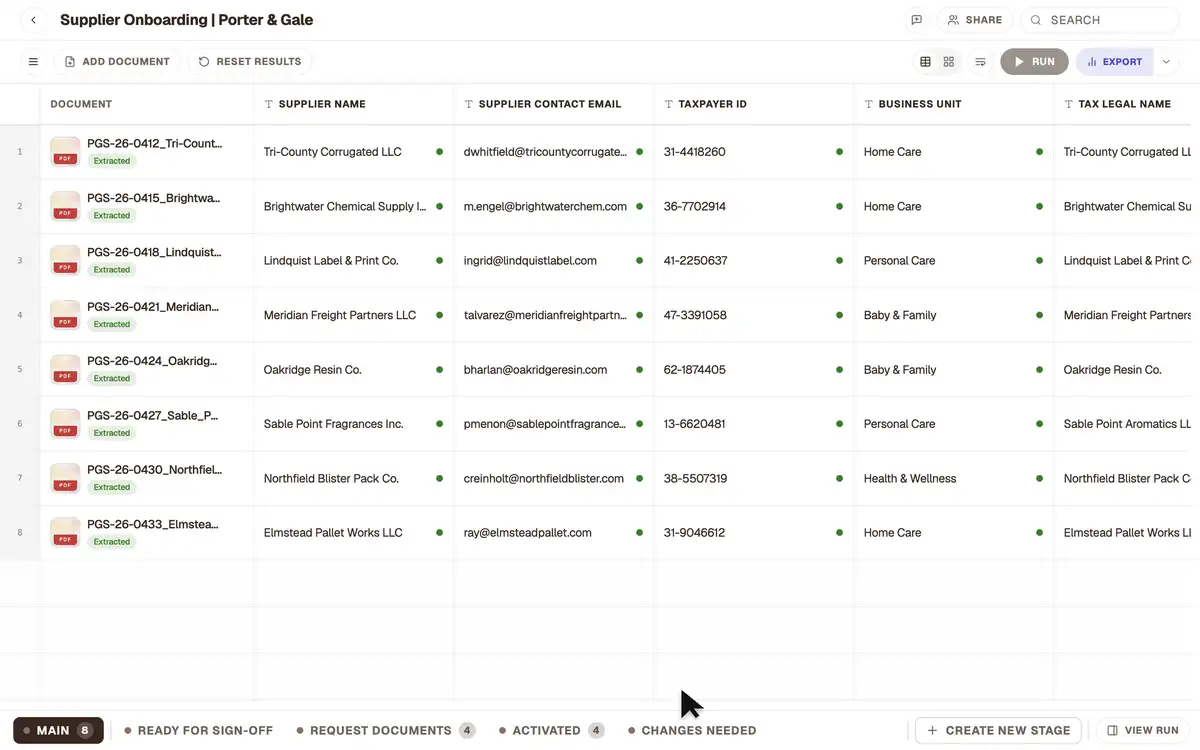This screenshot has height=750, width=1200.
Task: Click the Create New Stage button
Action: tap(998, 731)
